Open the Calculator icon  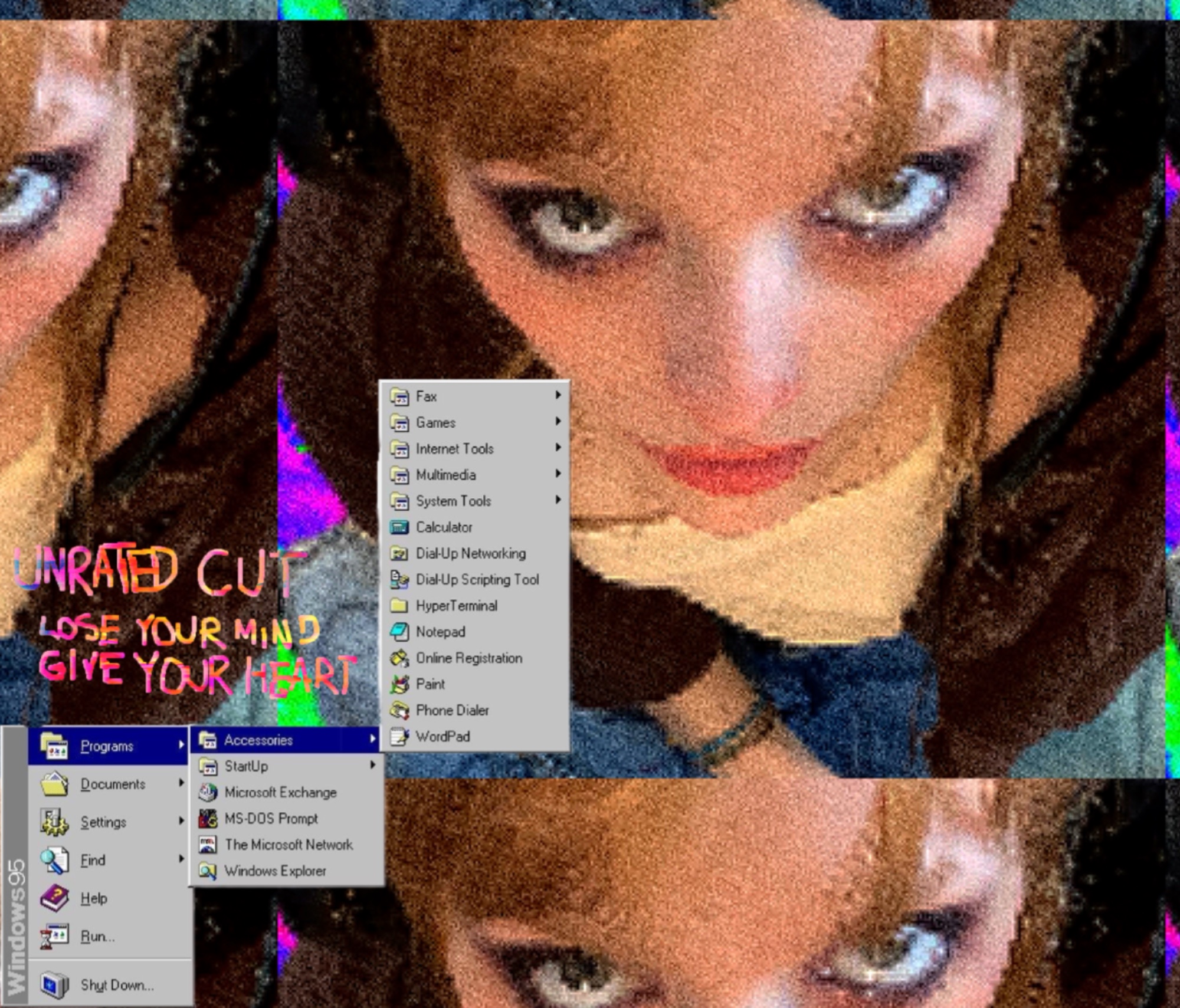pos(399,527)
